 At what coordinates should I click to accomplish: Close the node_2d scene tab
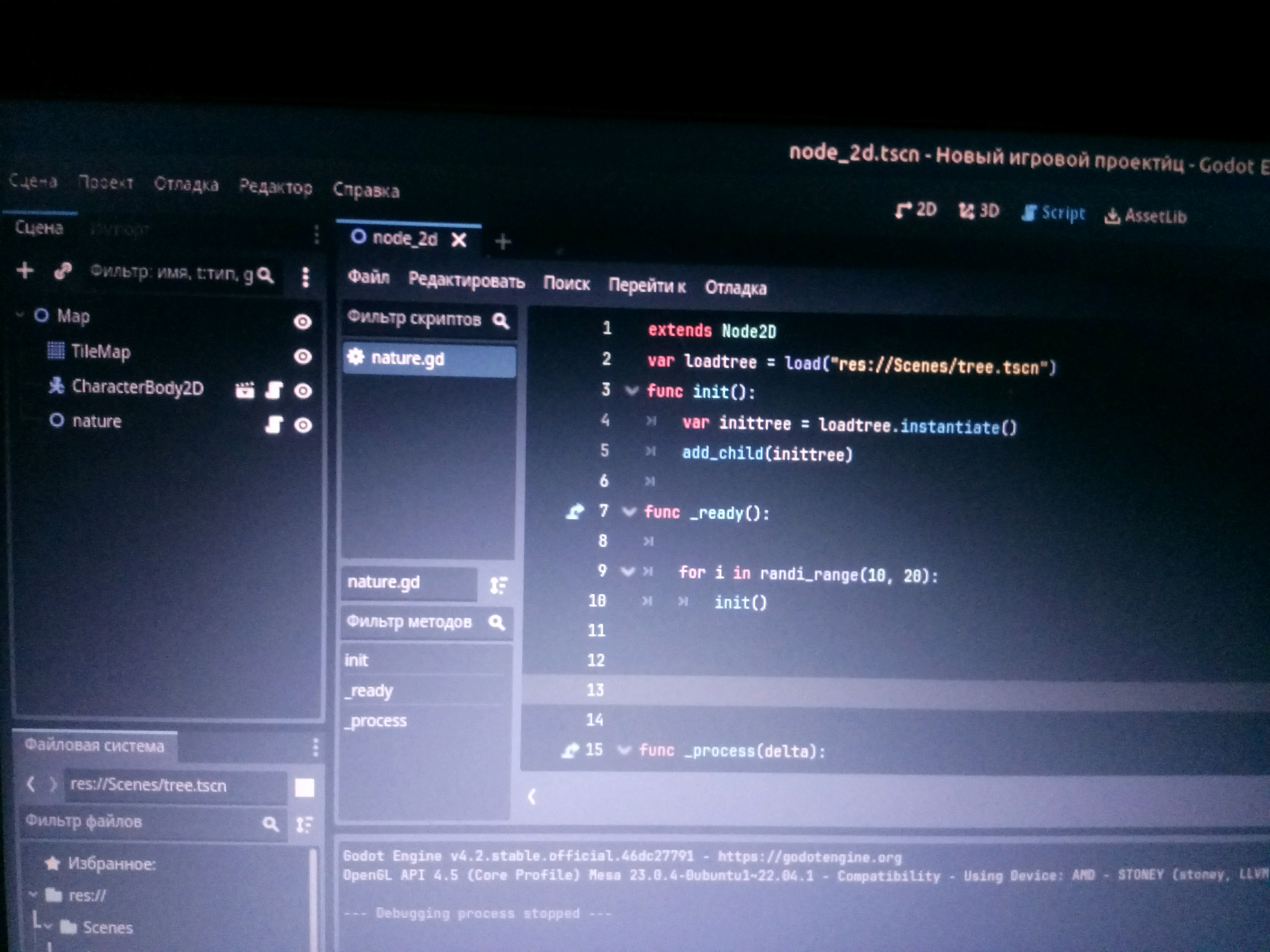coord(459,240)
